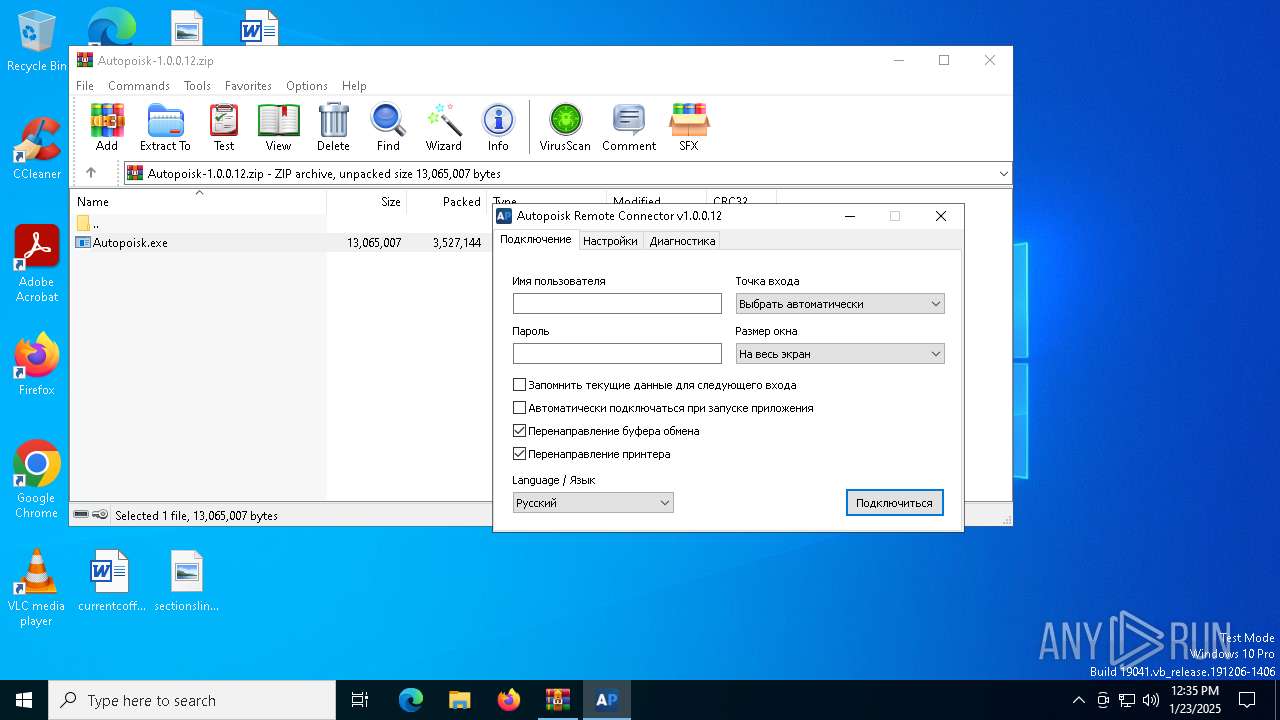
Task: Open the Options menu
Action: coord(307,86)
